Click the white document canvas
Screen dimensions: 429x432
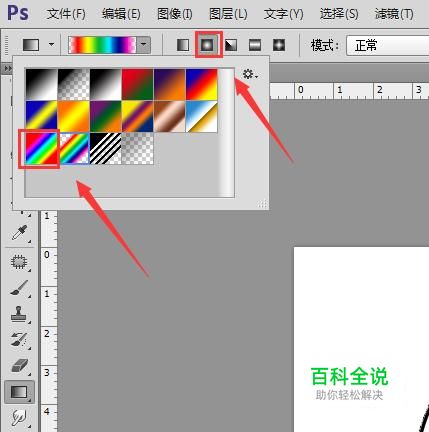(x=361, y=339)
